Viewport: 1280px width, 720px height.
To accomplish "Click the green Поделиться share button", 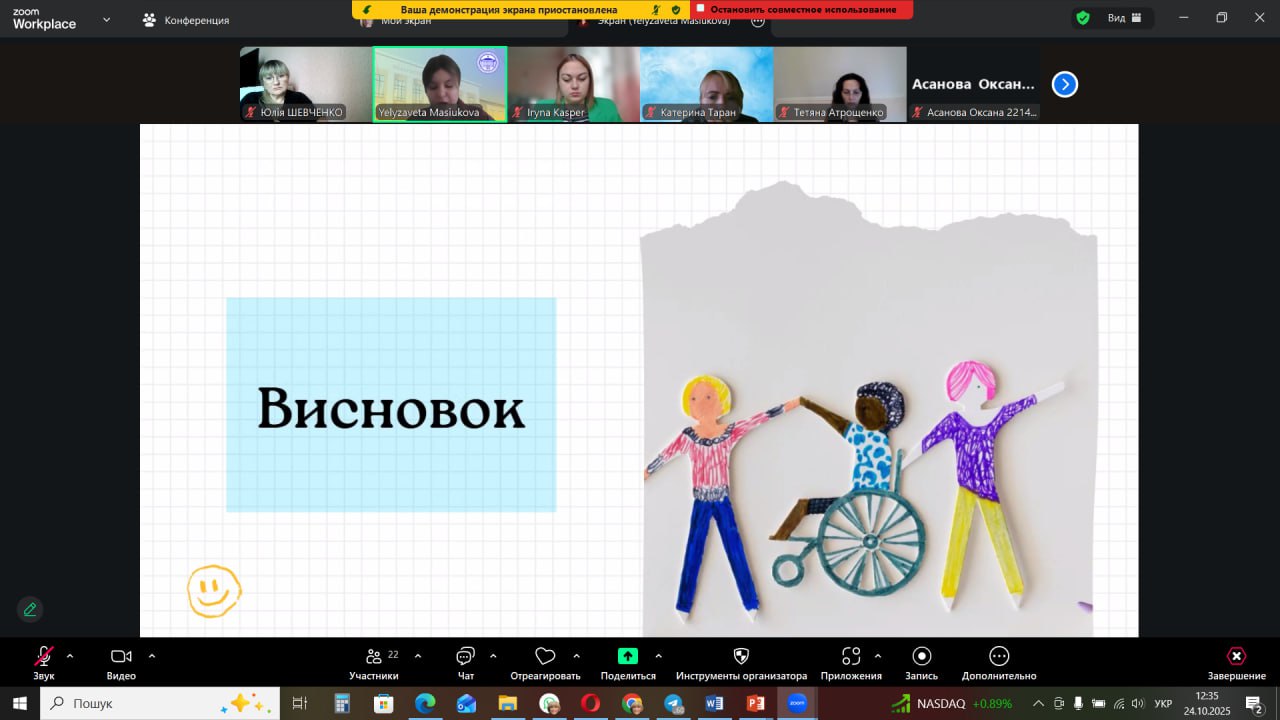I will pyautogui.click(x=627, y=657).
